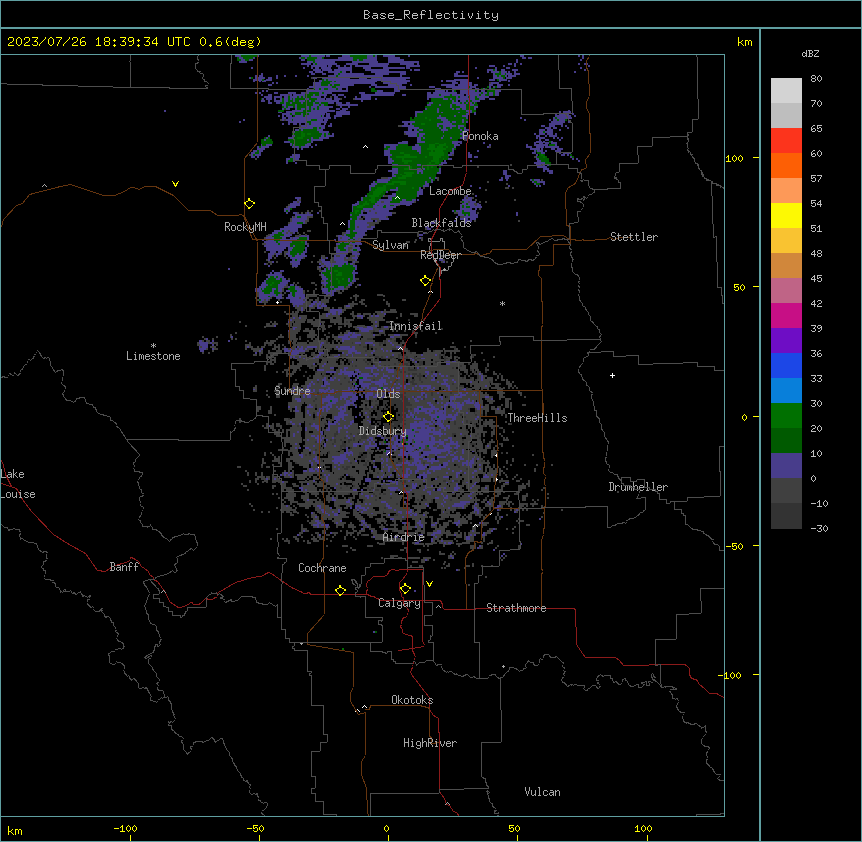Click the orange 57-60 dBZ legend swatch
This screenshot has width=862, height=842.
[x=786, y=165]
